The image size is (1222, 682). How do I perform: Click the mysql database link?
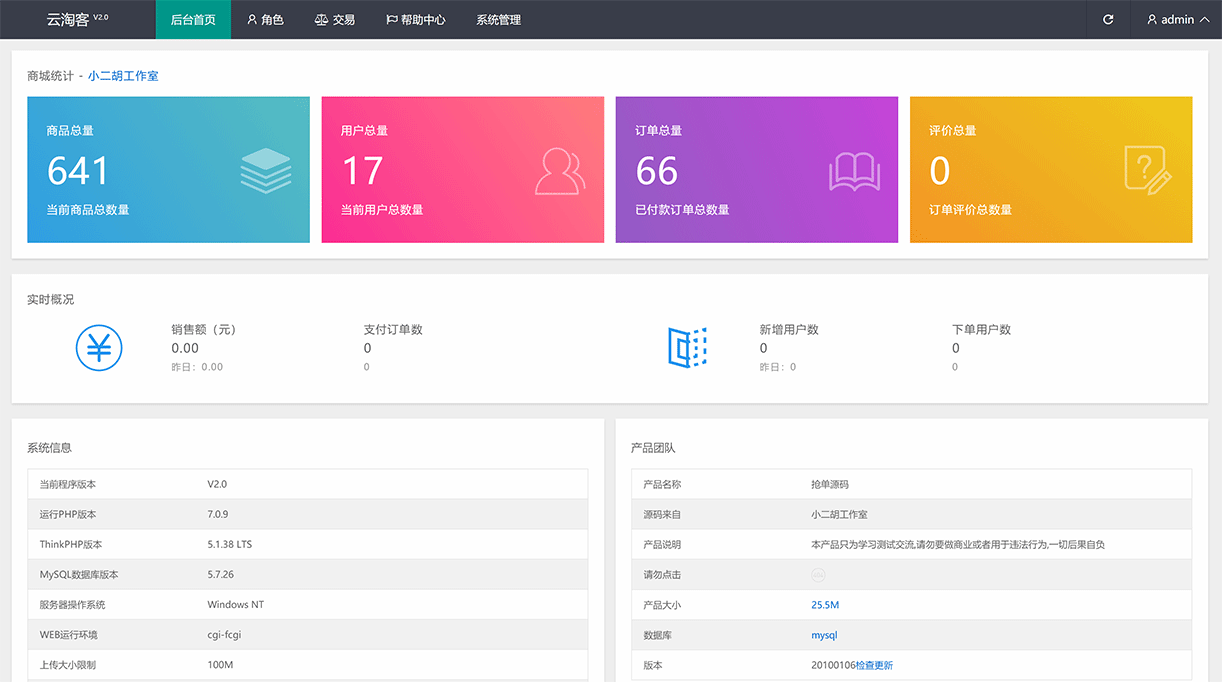823,635
